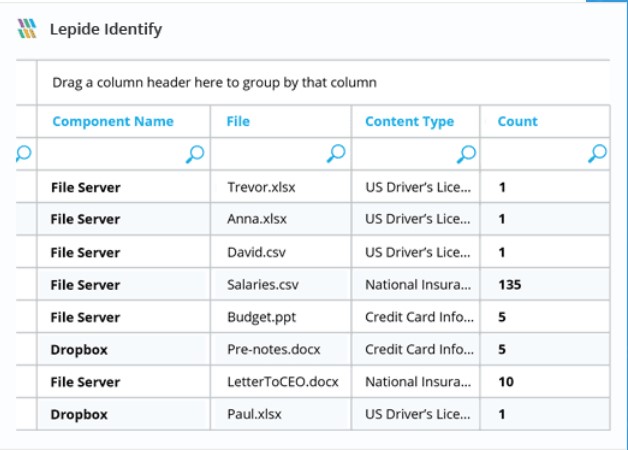Click the search icon in Component Name filter
This screenshot has height=450, width=628.
point(195,154)
